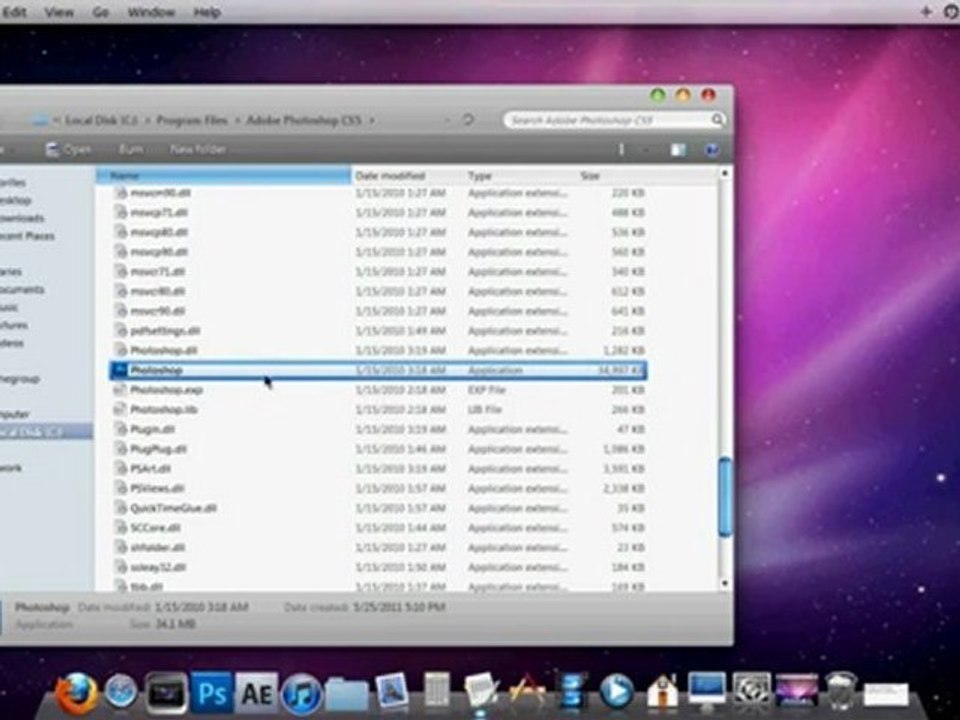The height and width of the screenshot is (720, 960).
Task: Open the iMac monitor icon in the dock
Action: point(707,692)
